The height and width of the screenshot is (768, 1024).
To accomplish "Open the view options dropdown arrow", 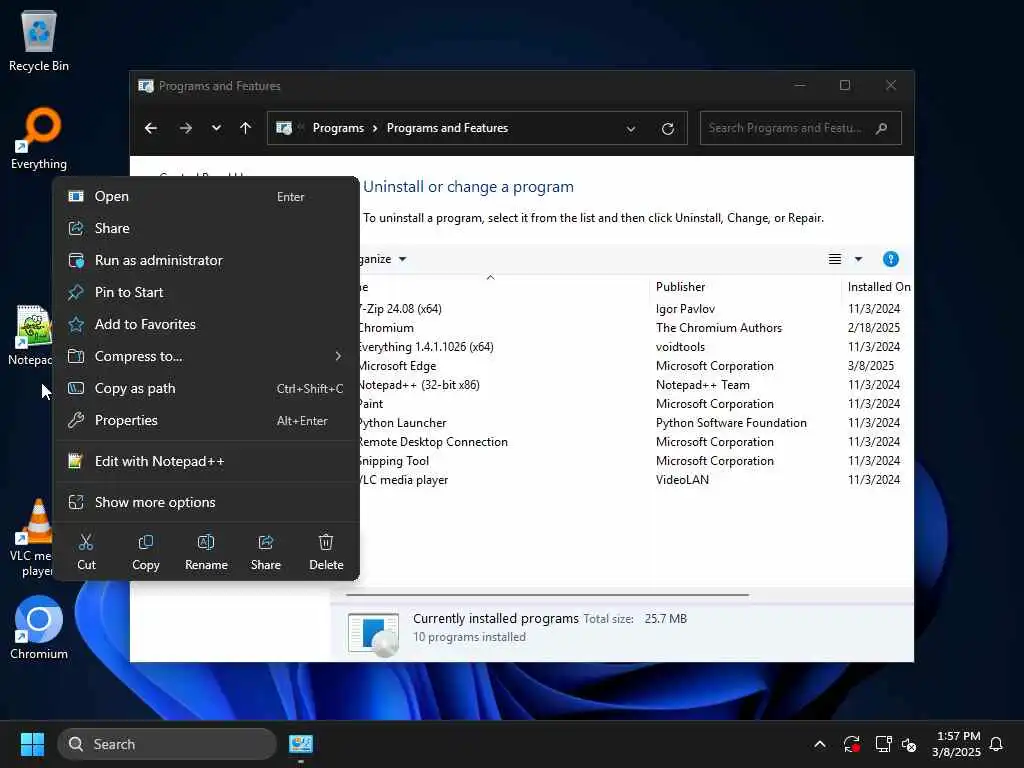I will click(x=858, y=259).
